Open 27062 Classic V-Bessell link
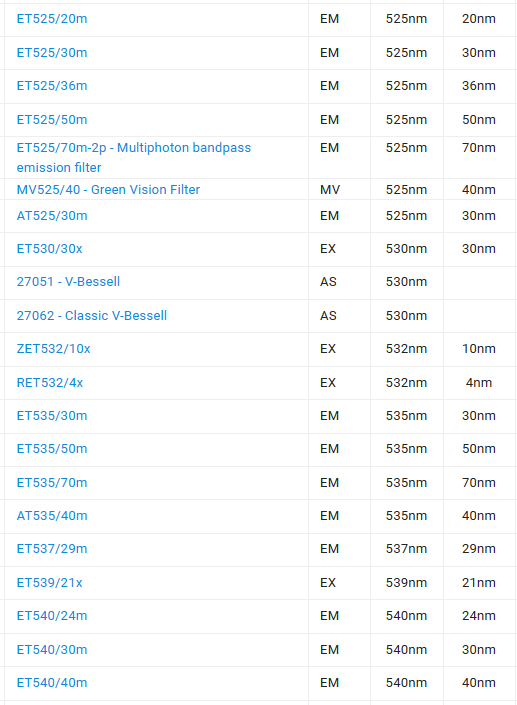The height and width of the screenshot is (705, 517). [92, 316]
